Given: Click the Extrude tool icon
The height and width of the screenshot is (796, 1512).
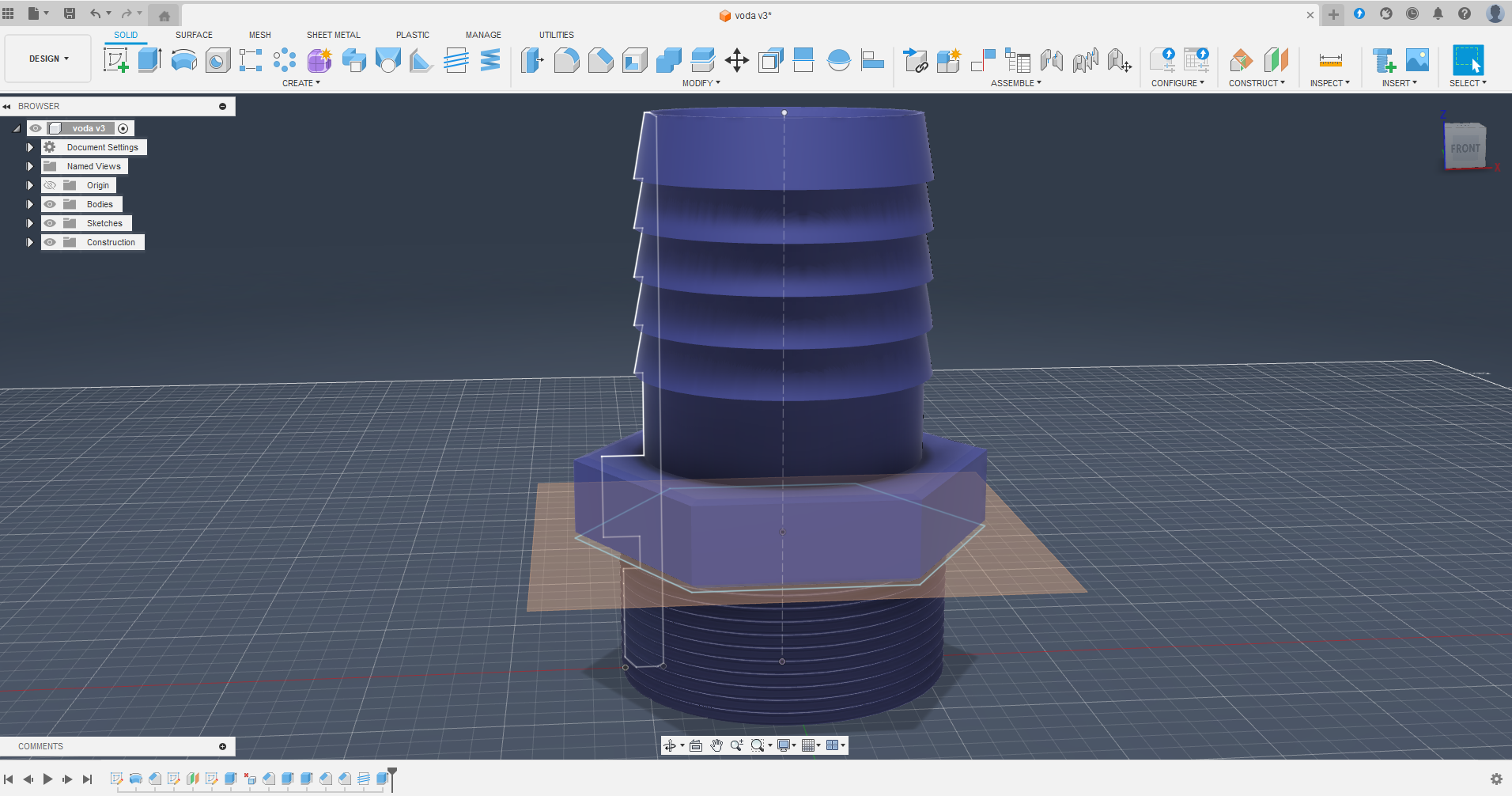Looking at the screenshot, I should [149, 60].
